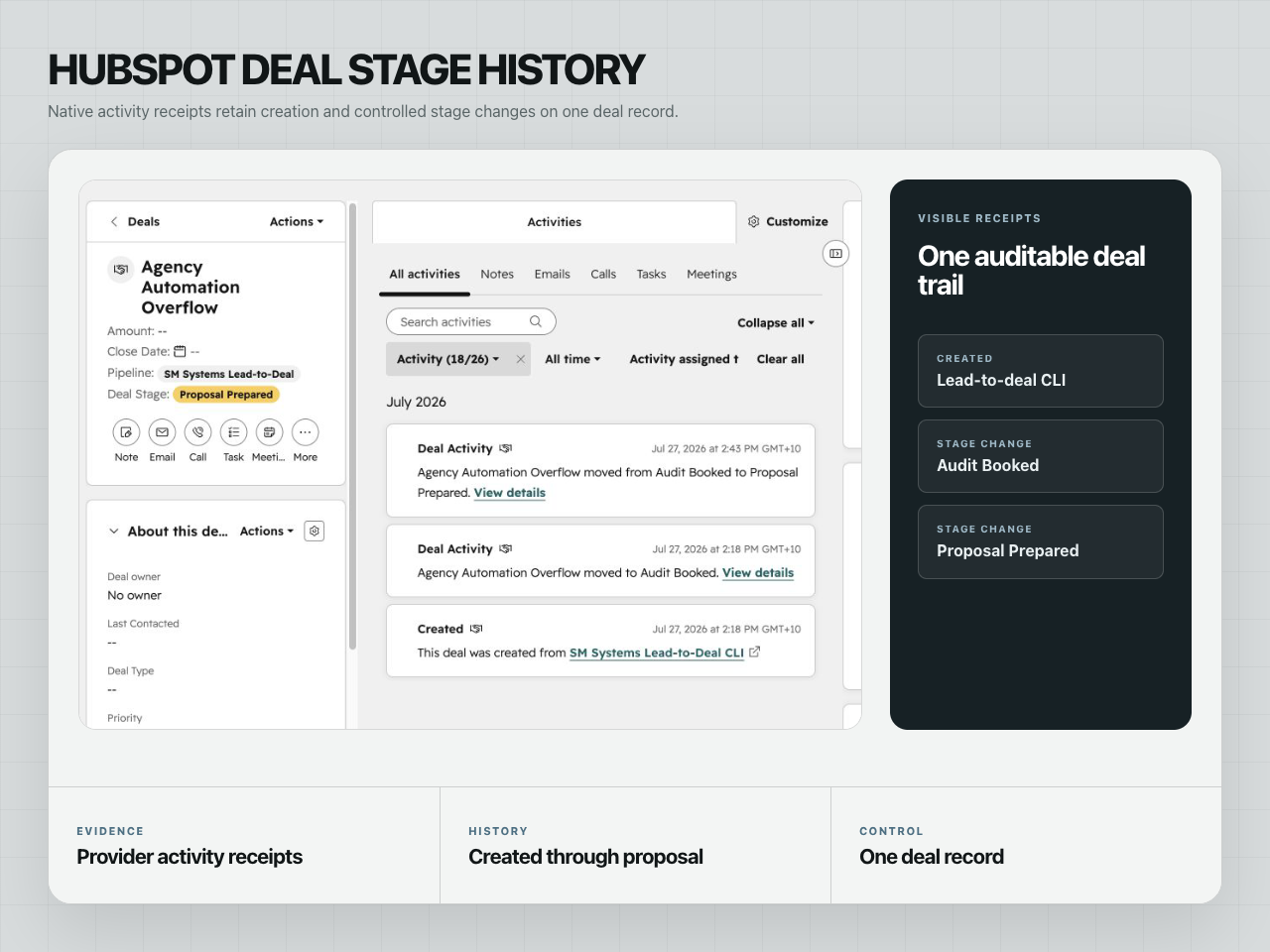Click the July 2026 heading
The width and height of the screenshot is (1270, 952).
coord(416,402)
